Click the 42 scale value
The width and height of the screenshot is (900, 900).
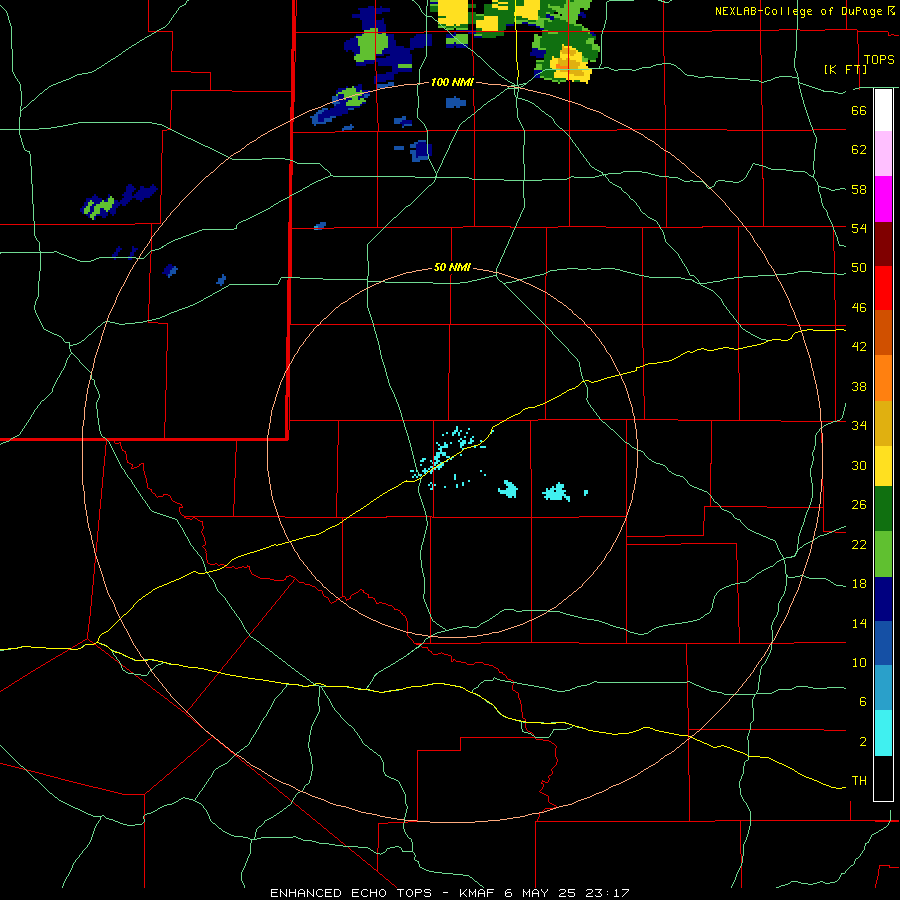tap(859, 347)
